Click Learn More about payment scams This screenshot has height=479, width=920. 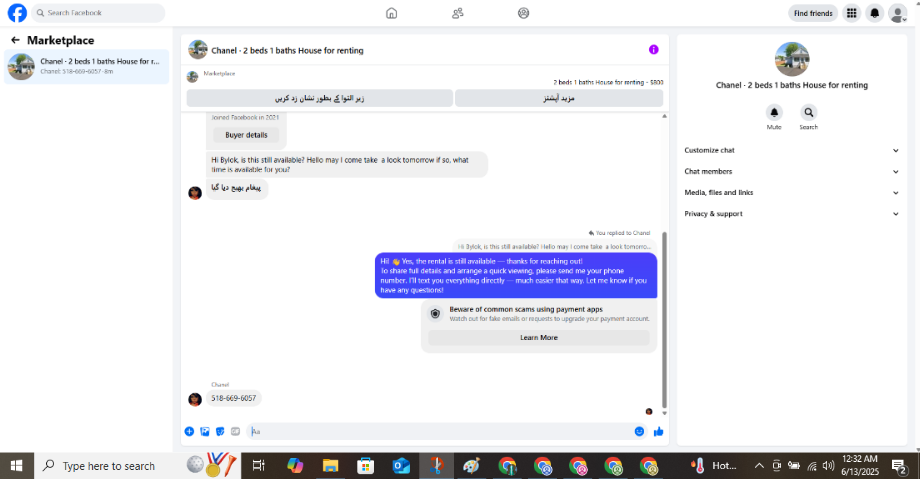point(539,338)
